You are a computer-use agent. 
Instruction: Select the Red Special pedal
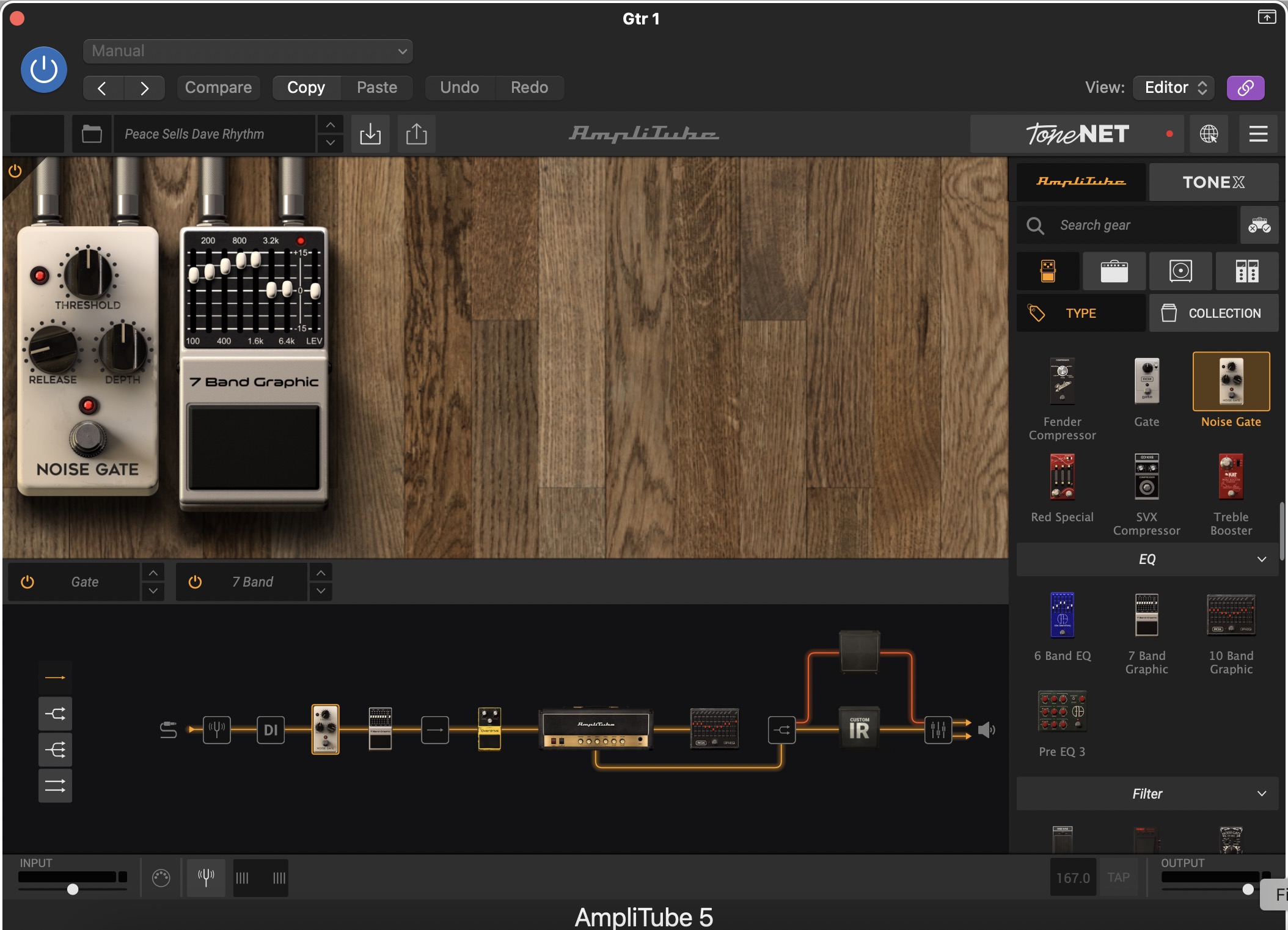(x=1062, y=477)
